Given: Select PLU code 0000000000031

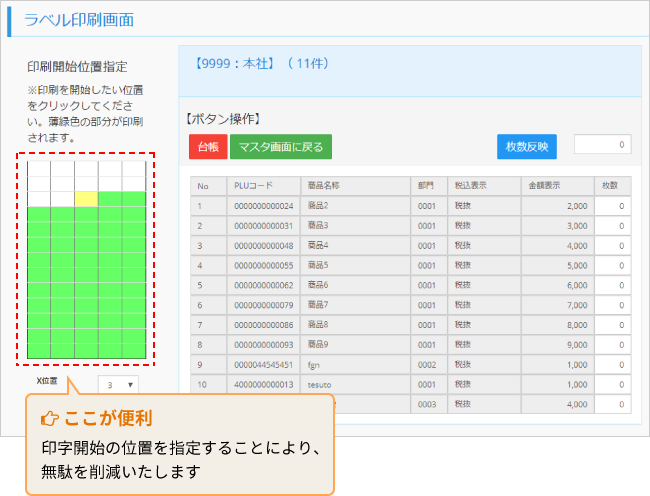Looking at the screenshot, I should [264, 226].
